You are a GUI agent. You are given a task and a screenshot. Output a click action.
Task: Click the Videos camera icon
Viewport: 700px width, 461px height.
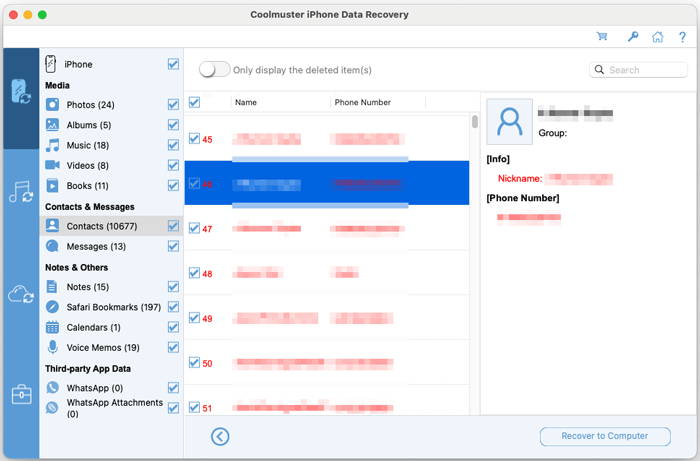click(x=52, y=165)
